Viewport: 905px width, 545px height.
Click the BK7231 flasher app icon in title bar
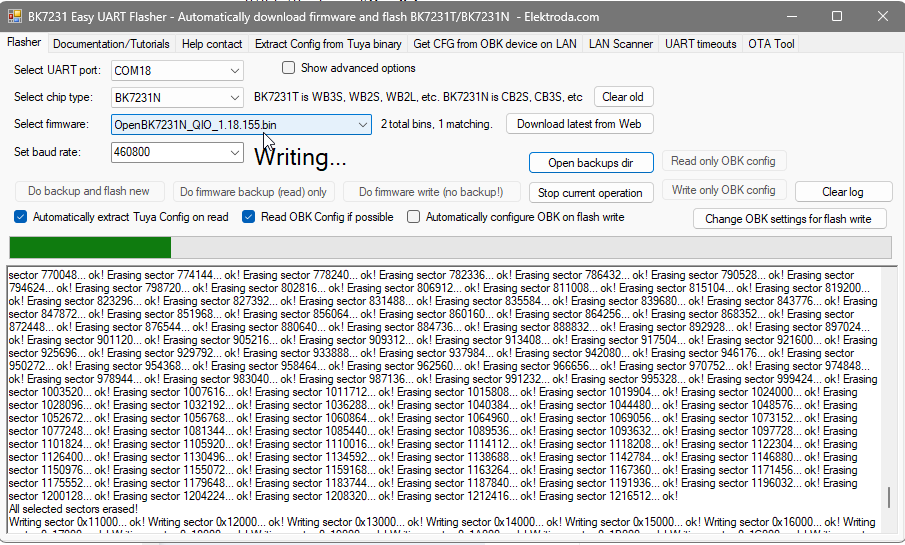(15, 16)
